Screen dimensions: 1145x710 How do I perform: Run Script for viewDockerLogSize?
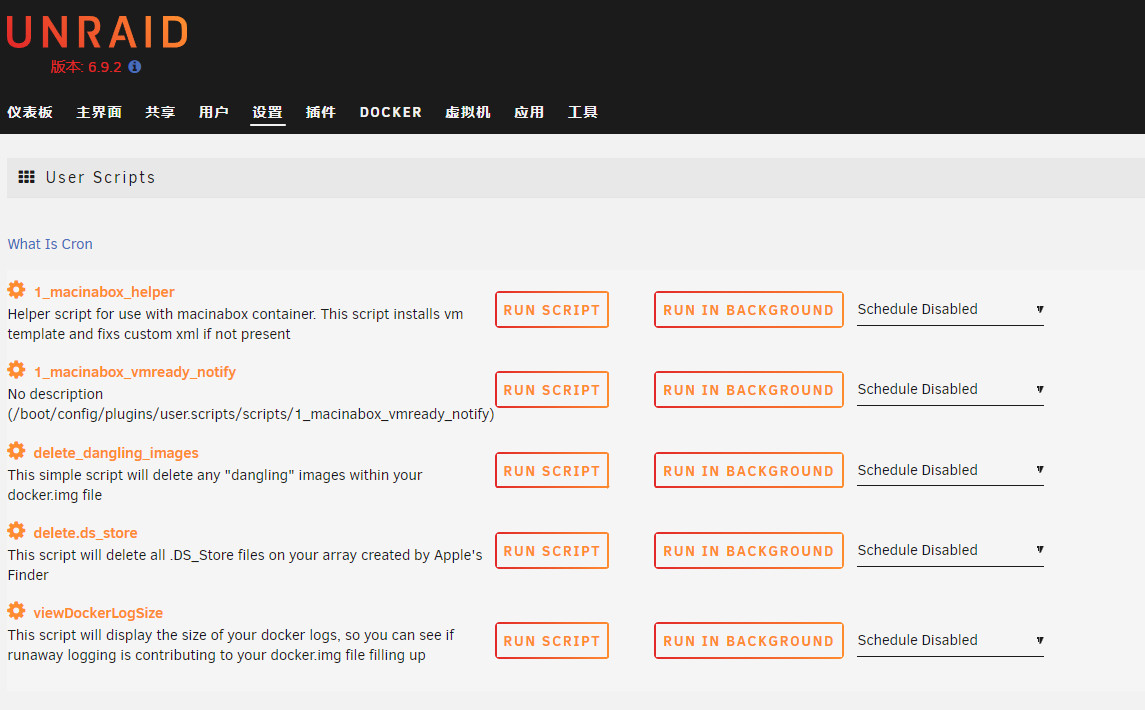(x=552, y=641)
